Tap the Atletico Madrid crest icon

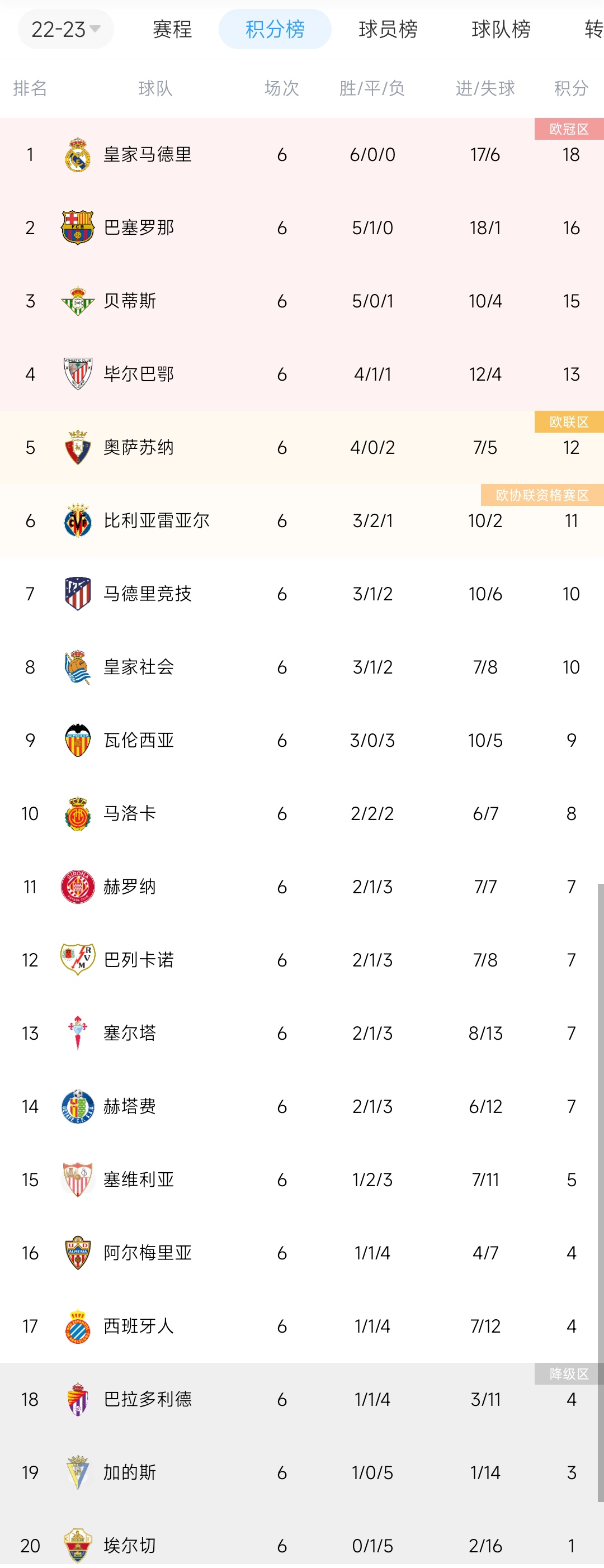click(x=78, y=594)
